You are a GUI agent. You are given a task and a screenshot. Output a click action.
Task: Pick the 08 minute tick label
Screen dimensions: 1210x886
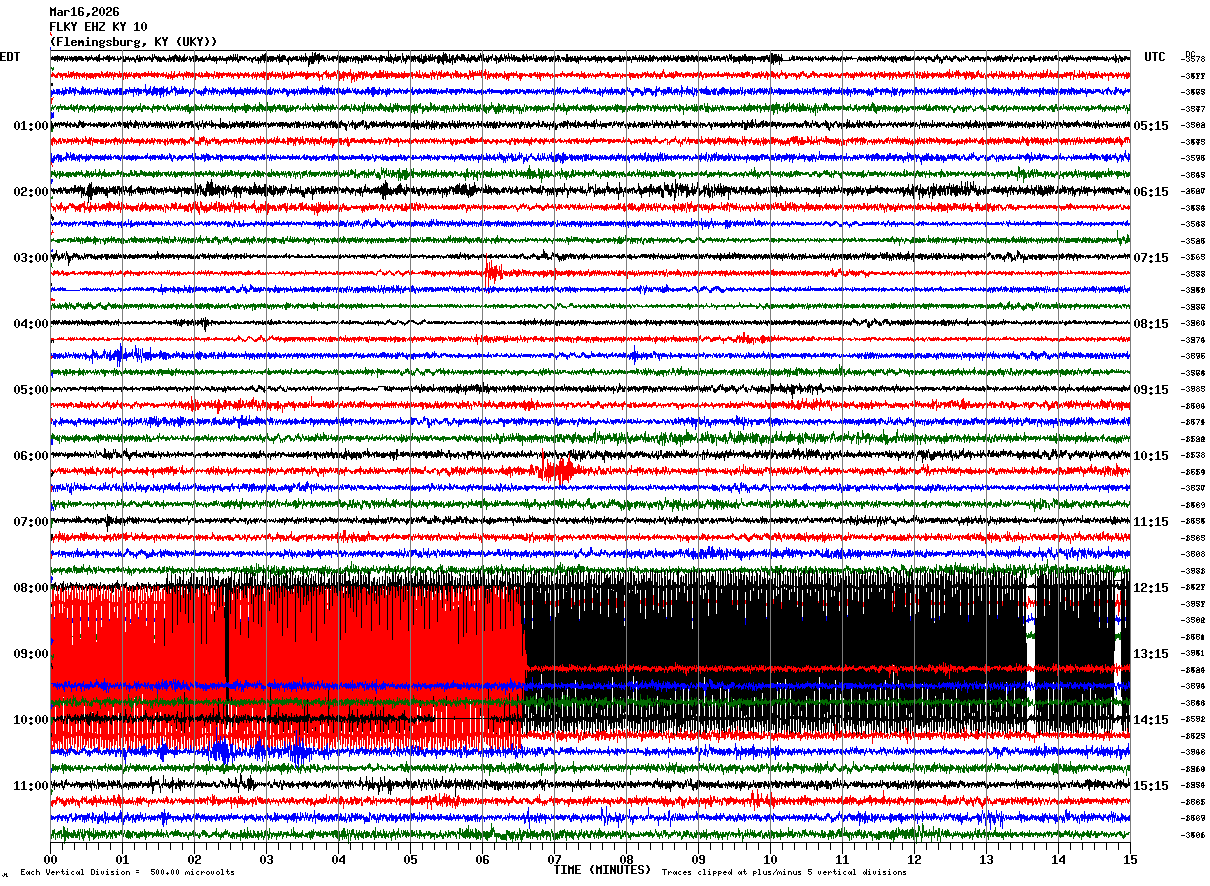(x=626, y=860)
